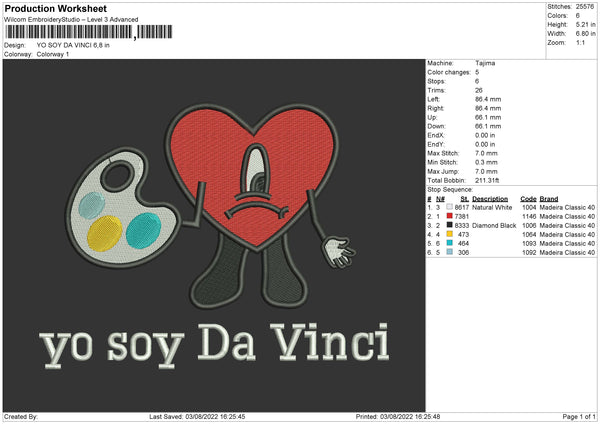Select the Left extent value 86.4 mm
Image resolution: width=600 pixels, height=424 pixels.
[488, 99]
